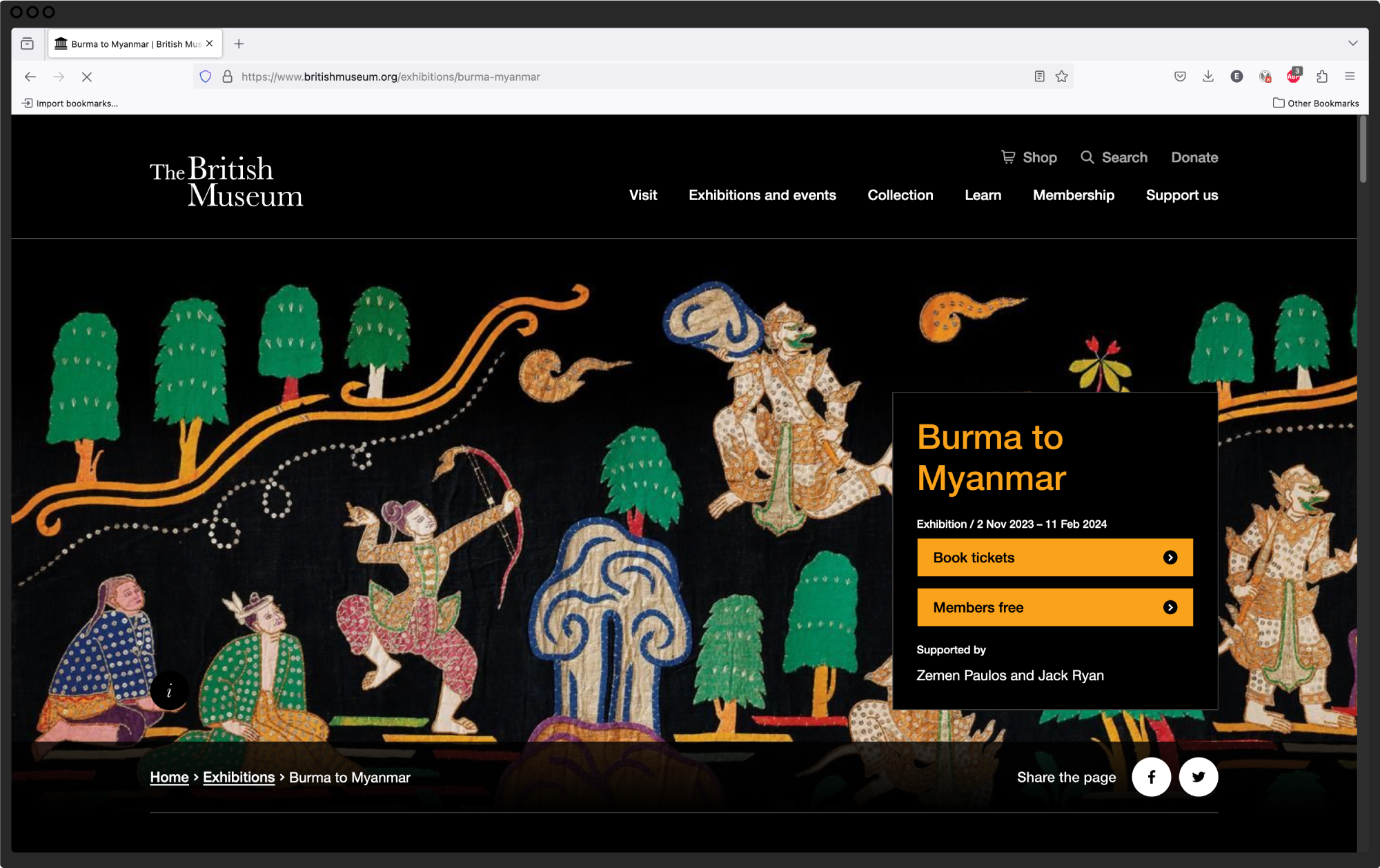Click the Search magnifier icon
This screenshot has height=868, width=1380.
1088,157
